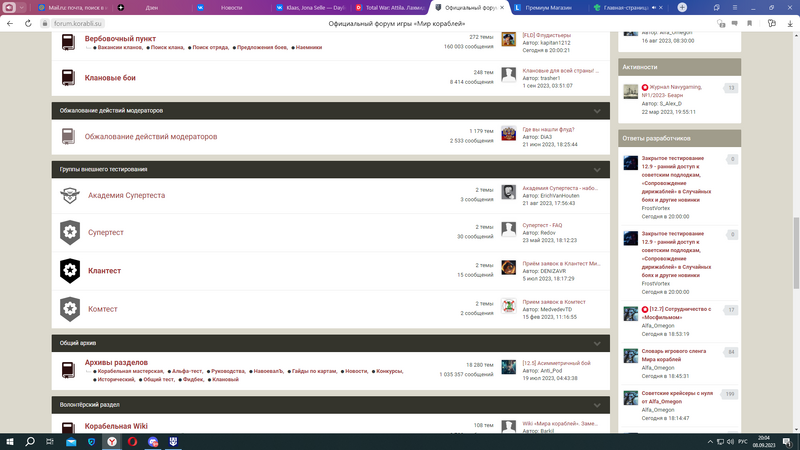Image resolution: width=800 pixels, height=450 pixels.
Task: Open the Mail app on the taskbar
Action: 71,442
